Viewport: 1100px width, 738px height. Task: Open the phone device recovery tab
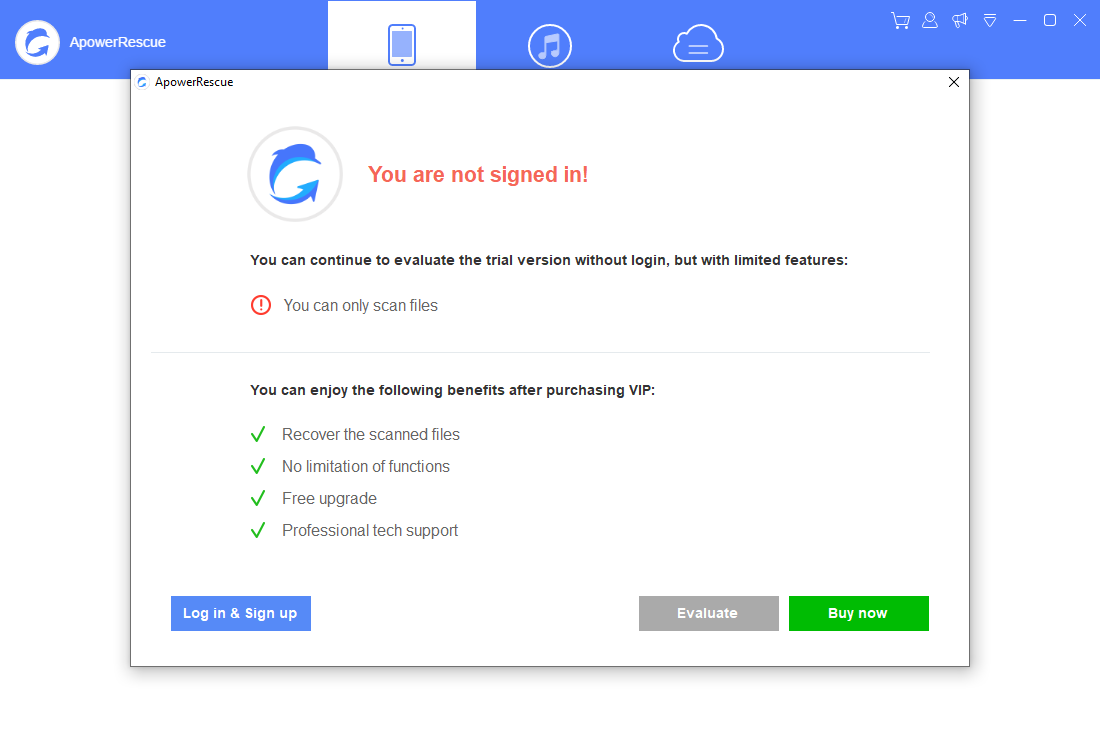(402, 37)
